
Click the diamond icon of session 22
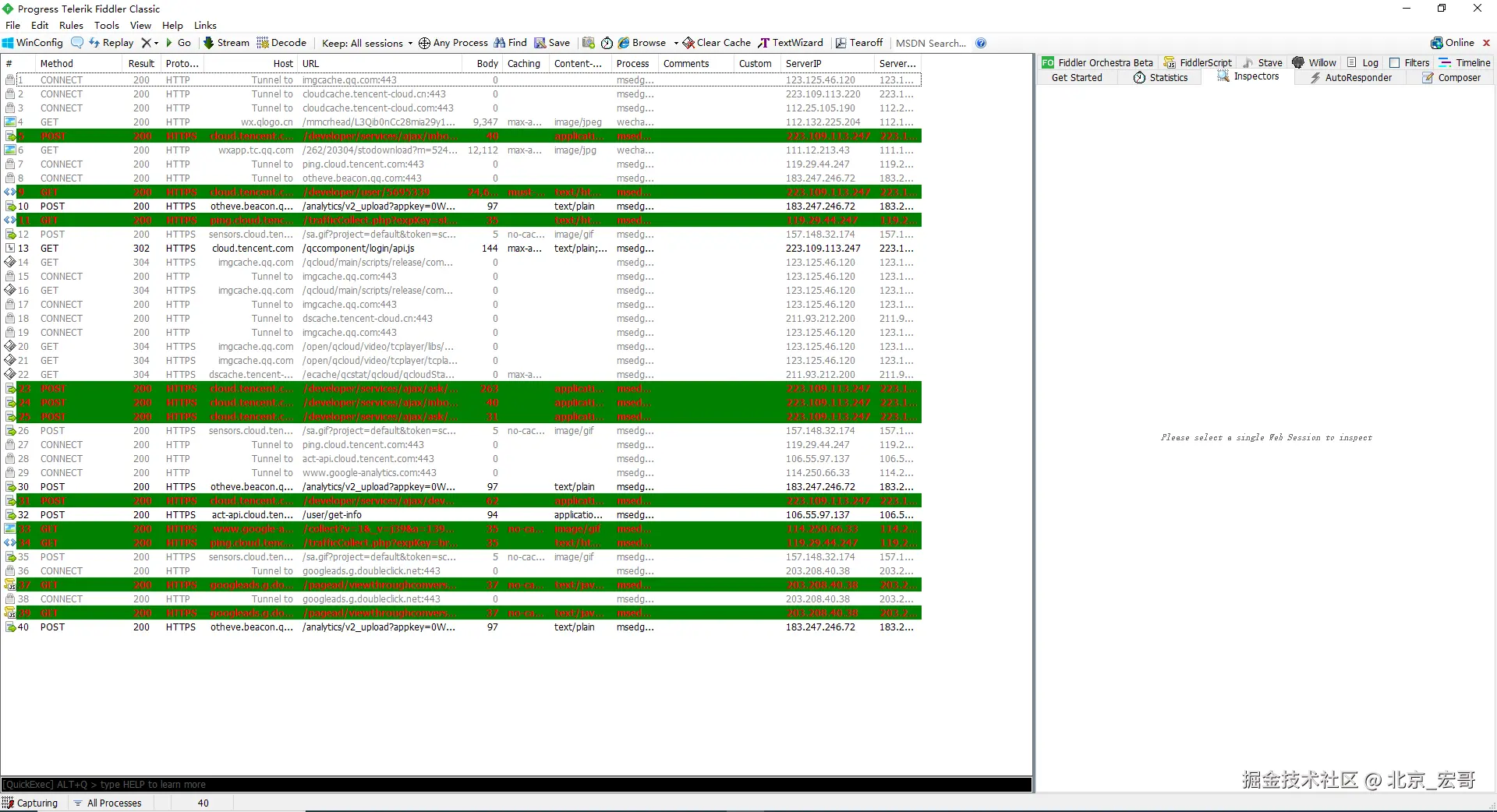tap(10, 375)
